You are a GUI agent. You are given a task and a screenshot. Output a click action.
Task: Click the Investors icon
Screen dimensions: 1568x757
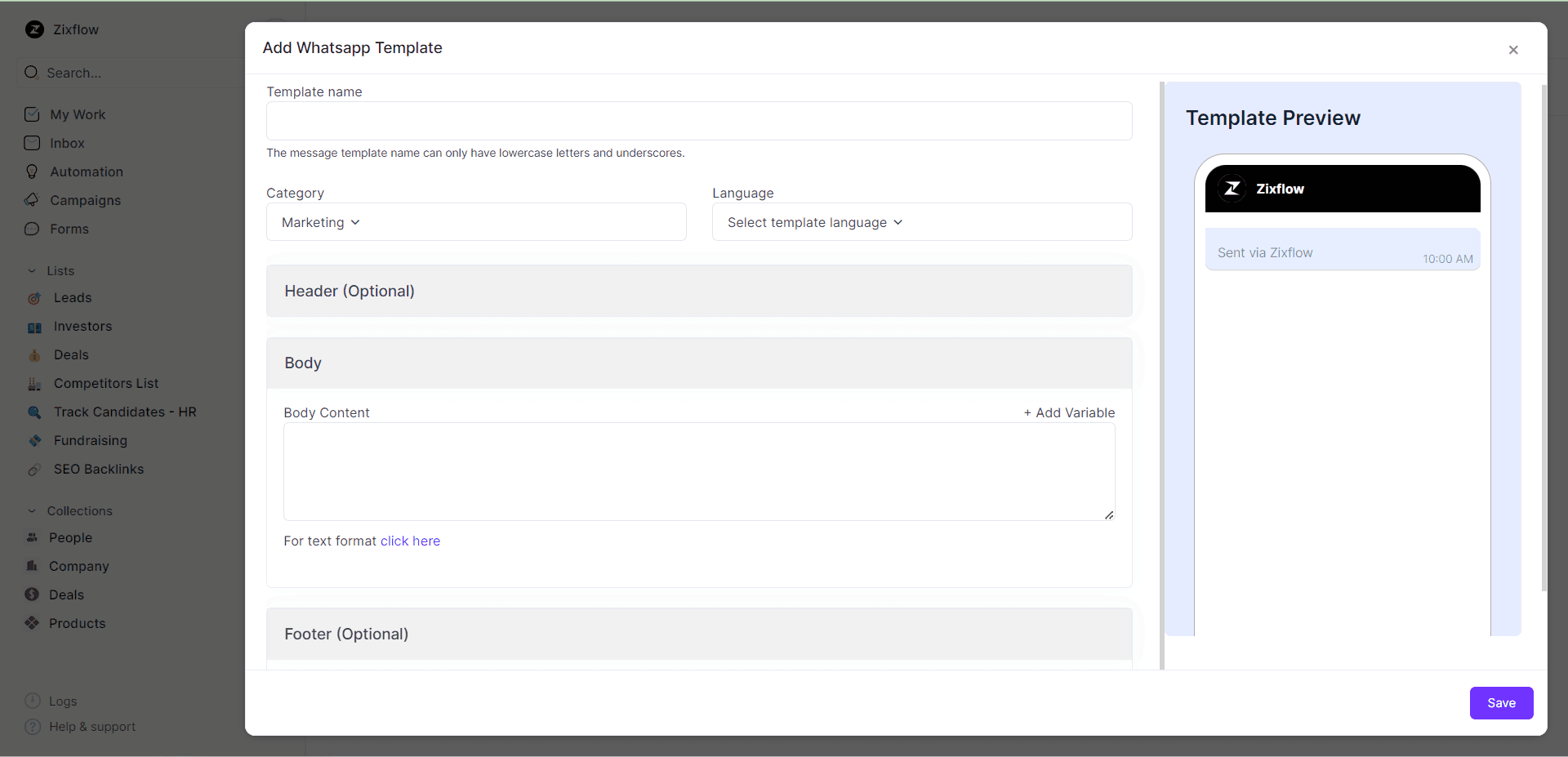tap(34, 326)
